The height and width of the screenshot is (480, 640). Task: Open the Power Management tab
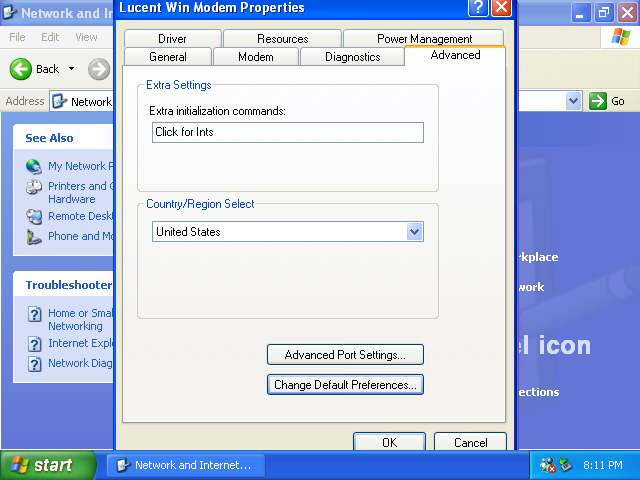424,39
